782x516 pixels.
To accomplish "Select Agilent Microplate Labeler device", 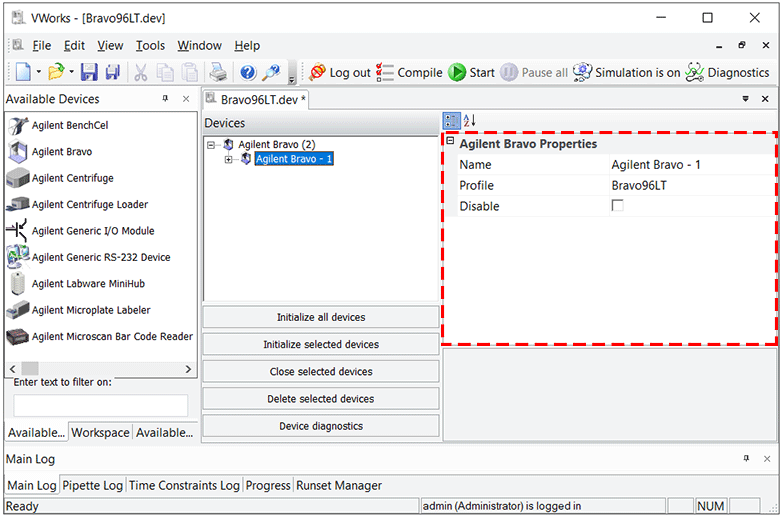I will (91, 310).
